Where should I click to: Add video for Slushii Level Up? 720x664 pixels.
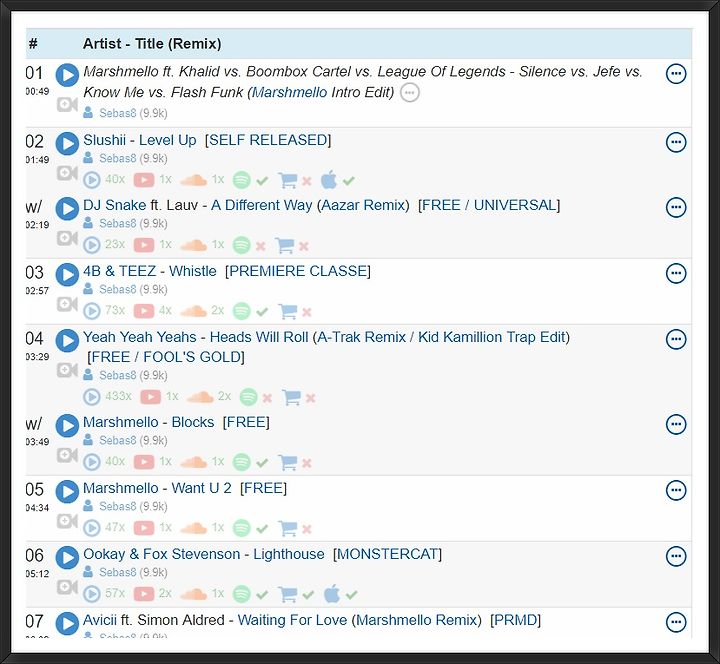click(67, 173)
